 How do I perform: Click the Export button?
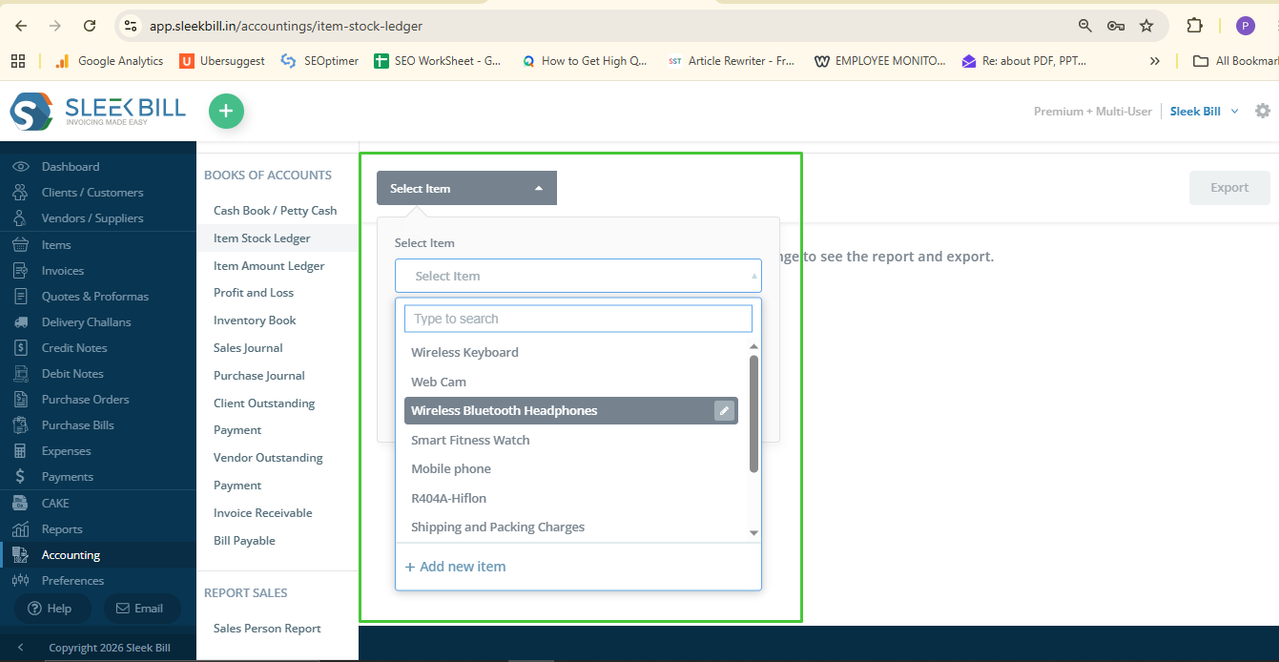pyautogui.click(x=1230, y=188)
